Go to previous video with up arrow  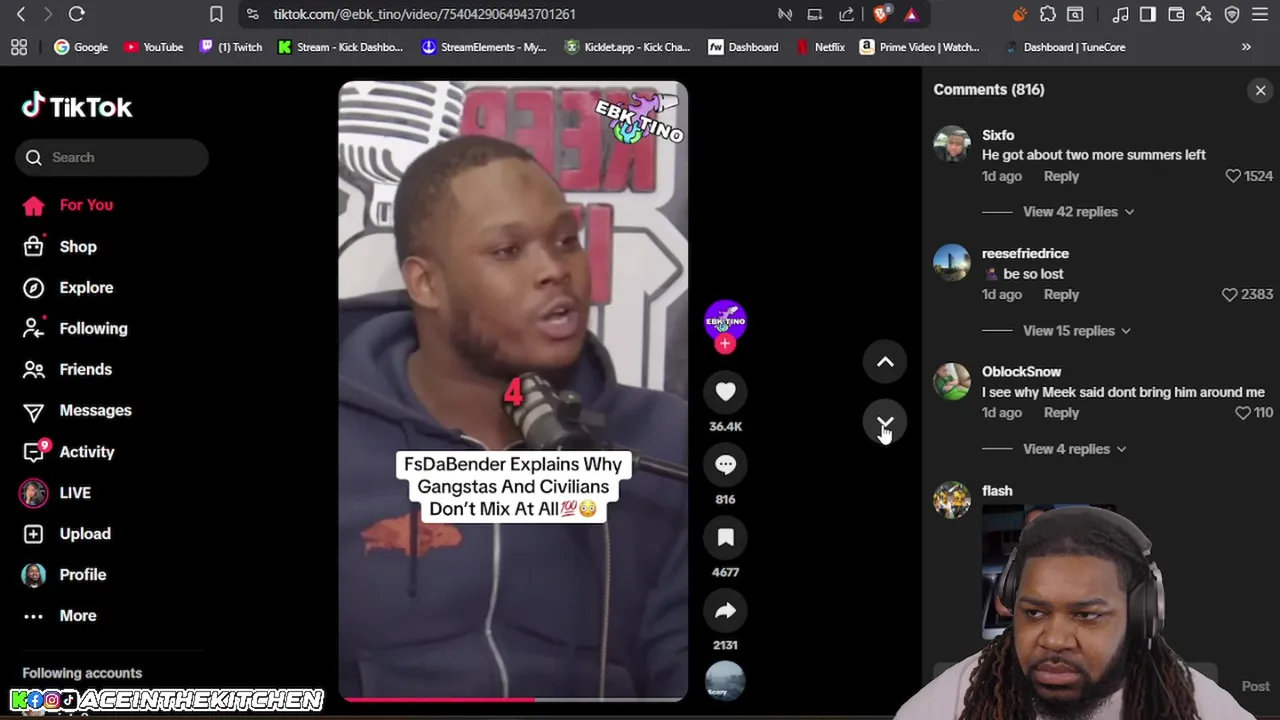[x=885, y=362]
